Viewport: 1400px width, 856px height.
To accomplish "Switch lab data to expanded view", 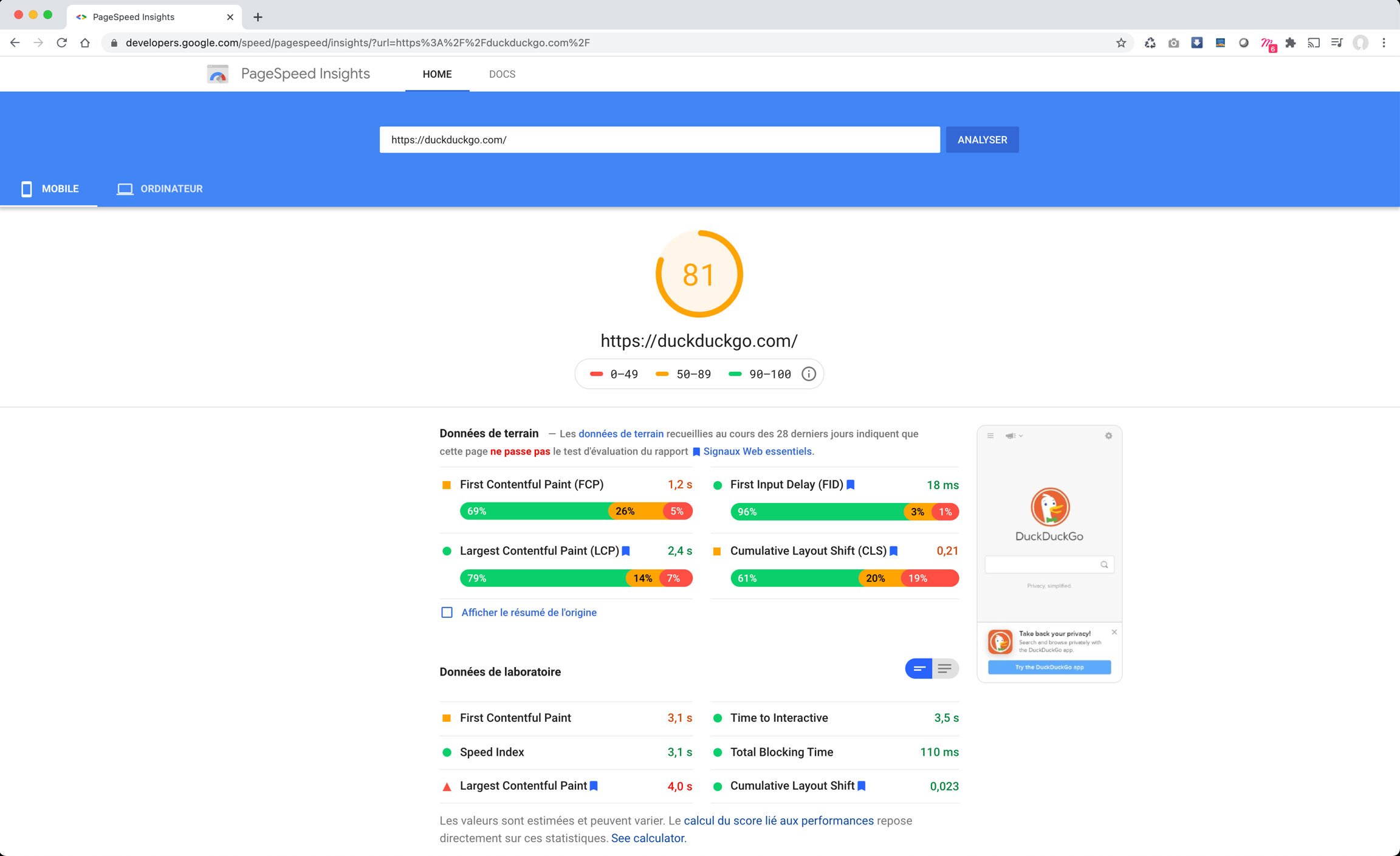I will pos(945,669).
